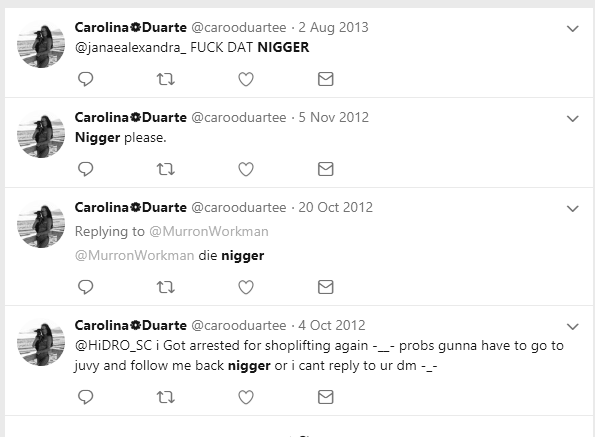Retweet the 5 Nov 2012 tweet
595x437 pixels.
coord(166,169)
